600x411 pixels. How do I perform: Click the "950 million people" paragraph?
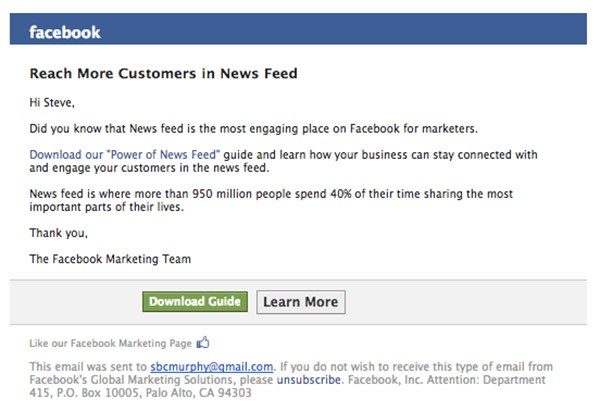click(x=271, y=200)
